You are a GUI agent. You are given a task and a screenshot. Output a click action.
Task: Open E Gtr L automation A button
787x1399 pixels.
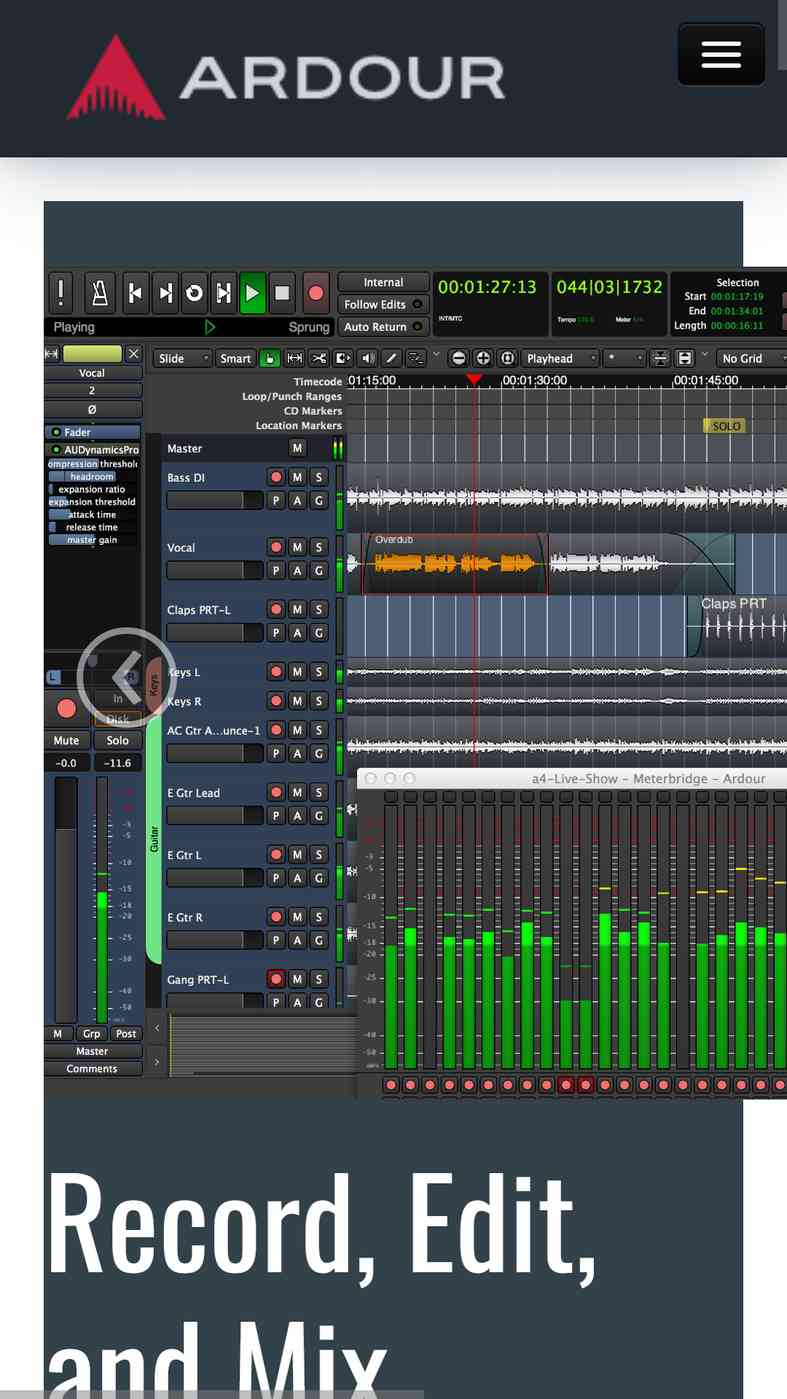(x=297, y=877)
